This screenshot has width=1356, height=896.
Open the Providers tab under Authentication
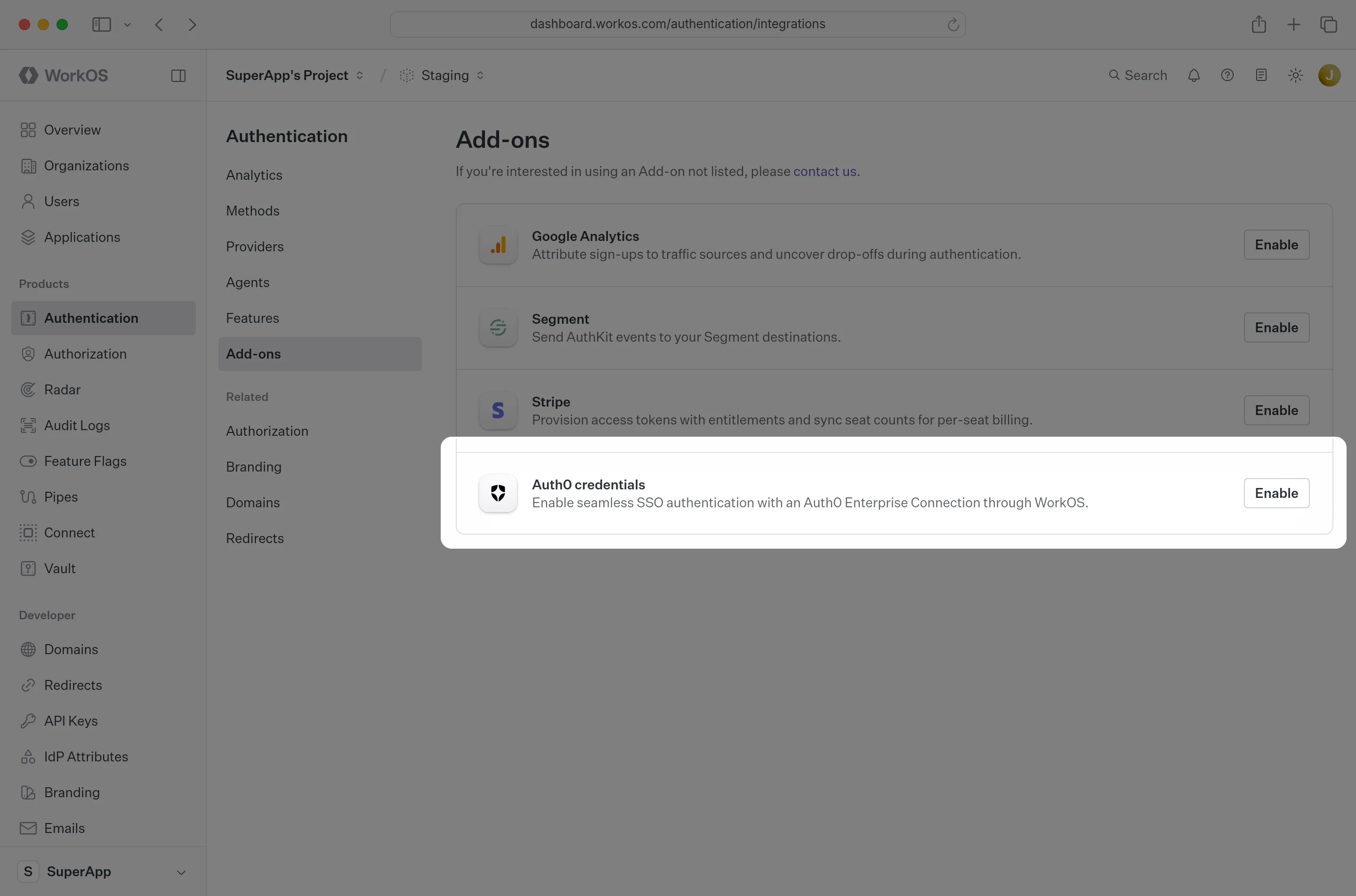tap(320, 247)
